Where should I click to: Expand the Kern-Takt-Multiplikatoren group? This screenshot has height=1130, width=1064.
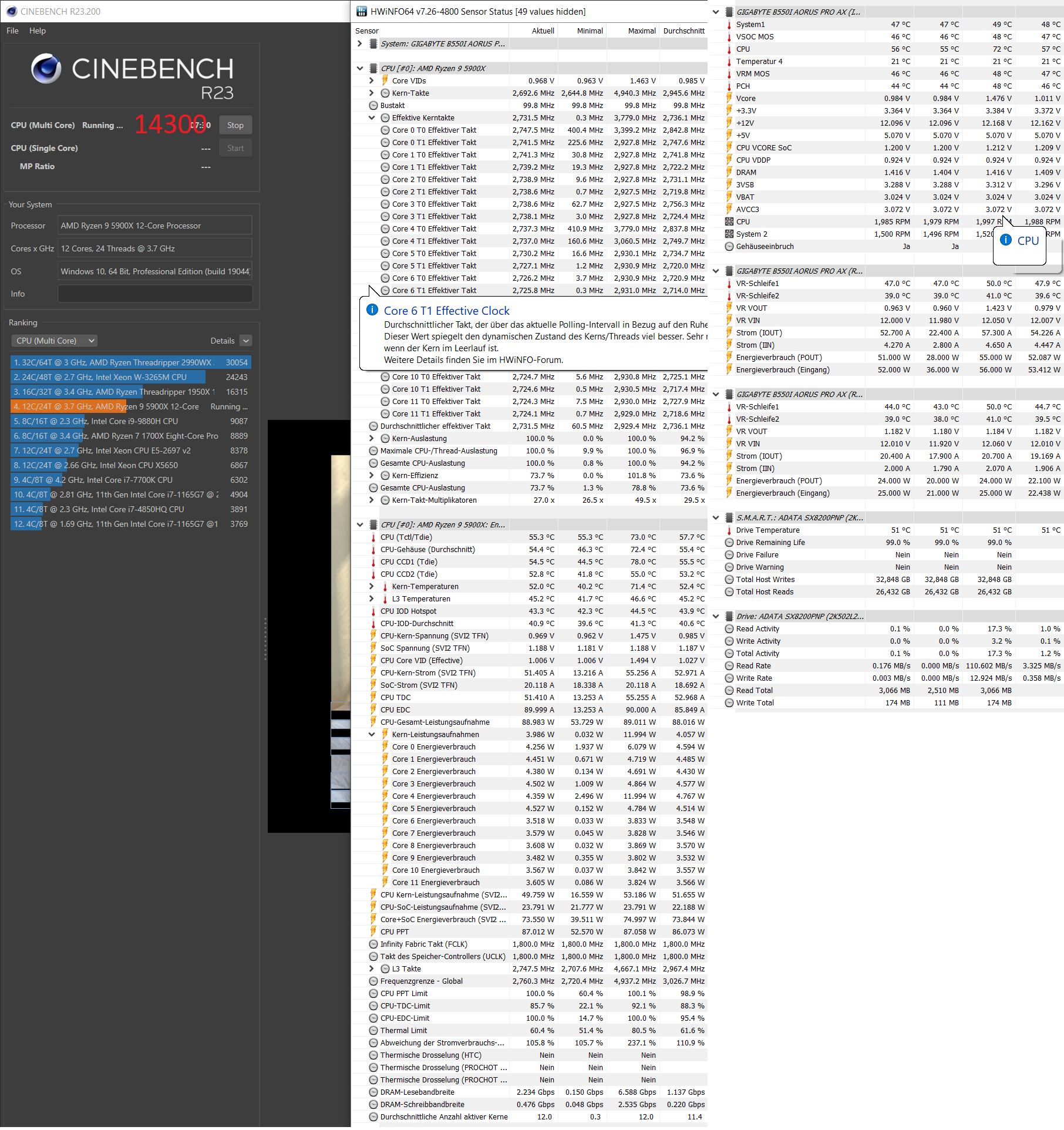coord(372,500)
